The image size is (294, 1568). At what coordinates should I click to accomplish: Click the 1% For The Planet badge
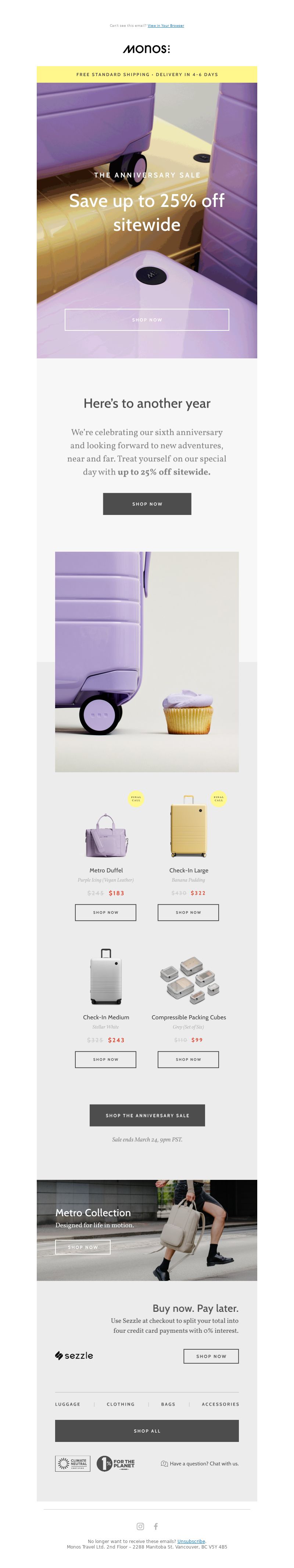click(x=116, y=1463)
